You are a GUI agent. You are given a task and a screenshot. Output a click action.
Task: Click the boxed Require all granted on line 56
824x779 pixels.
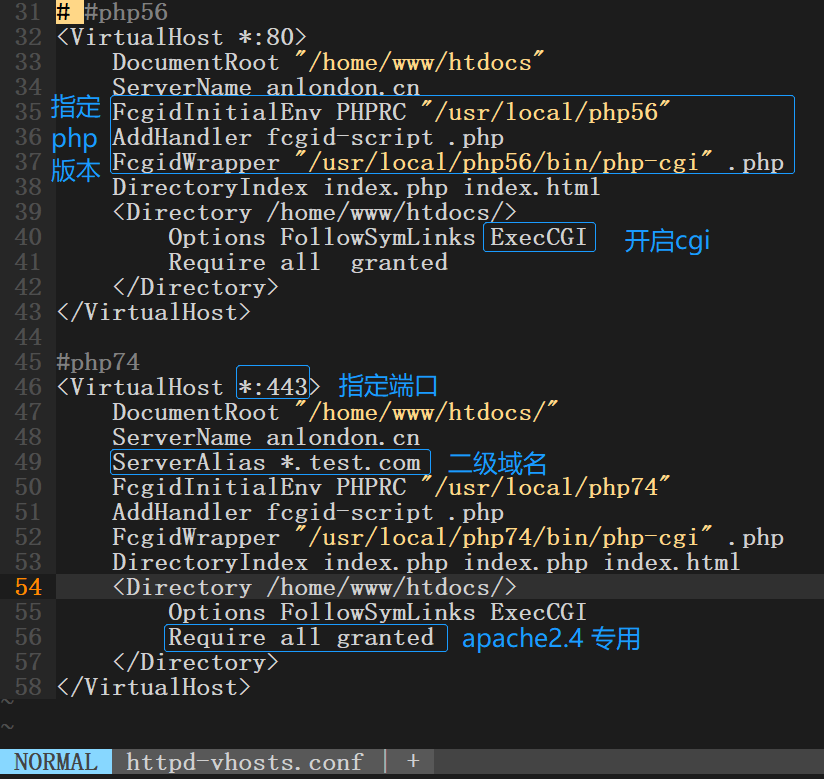coord(302,637)
